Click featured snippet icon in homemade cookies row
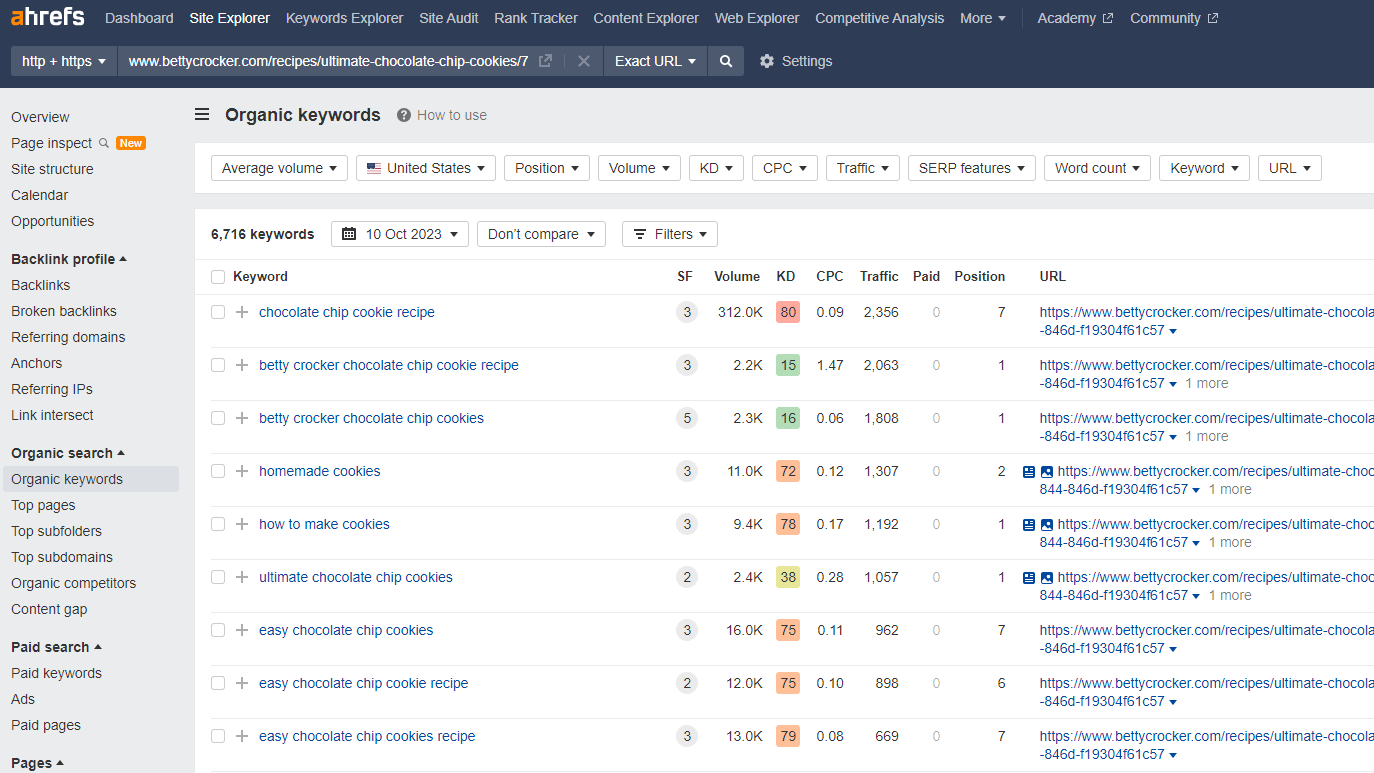This screenshot has height=773, width=1374. click(x=1028, y=471)
